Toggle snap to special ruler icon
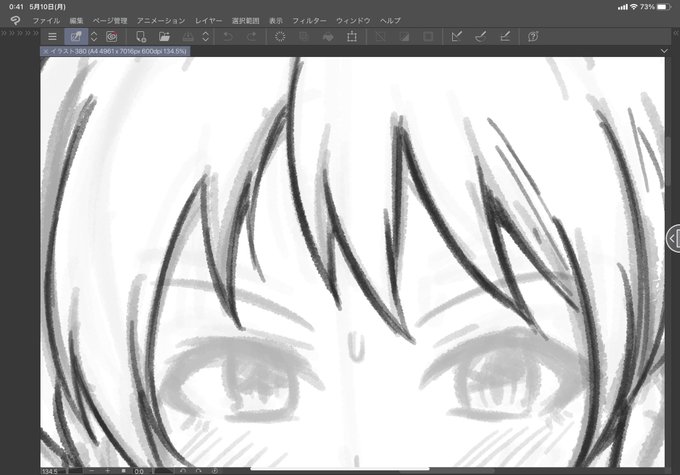 pos(481,37)
